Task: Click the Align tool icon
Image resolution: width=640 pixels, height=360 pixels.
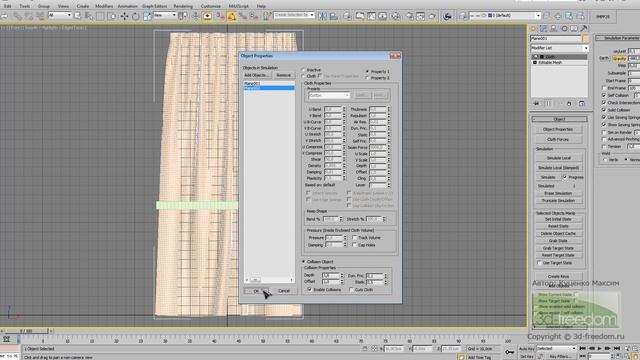Action: [x=334, y=16]
